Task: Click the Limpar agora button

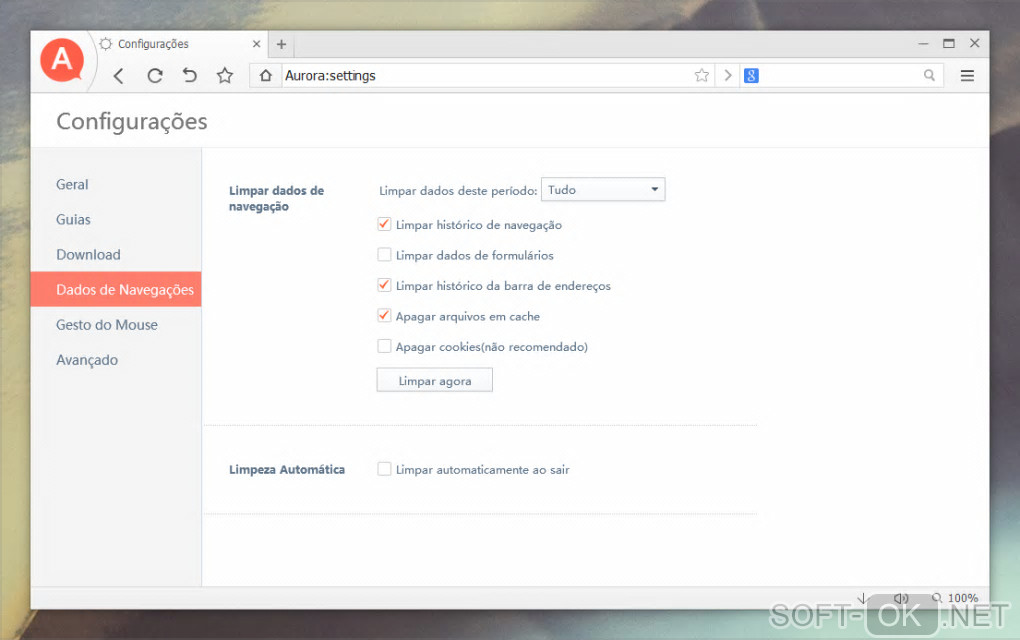Action: 435,380
